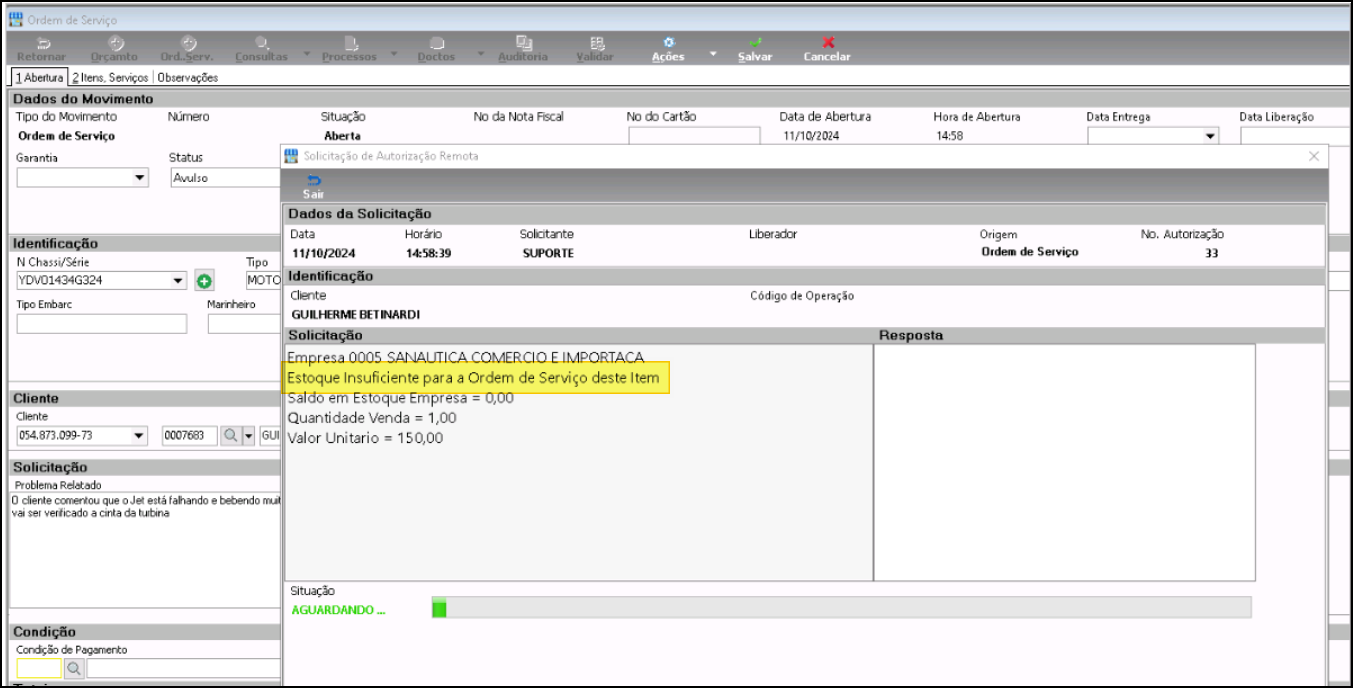The image size is (1353, 688).
Task: Click the Sair icon in authorization dialog
Action: pyautogui.click(x=313, y=181)
